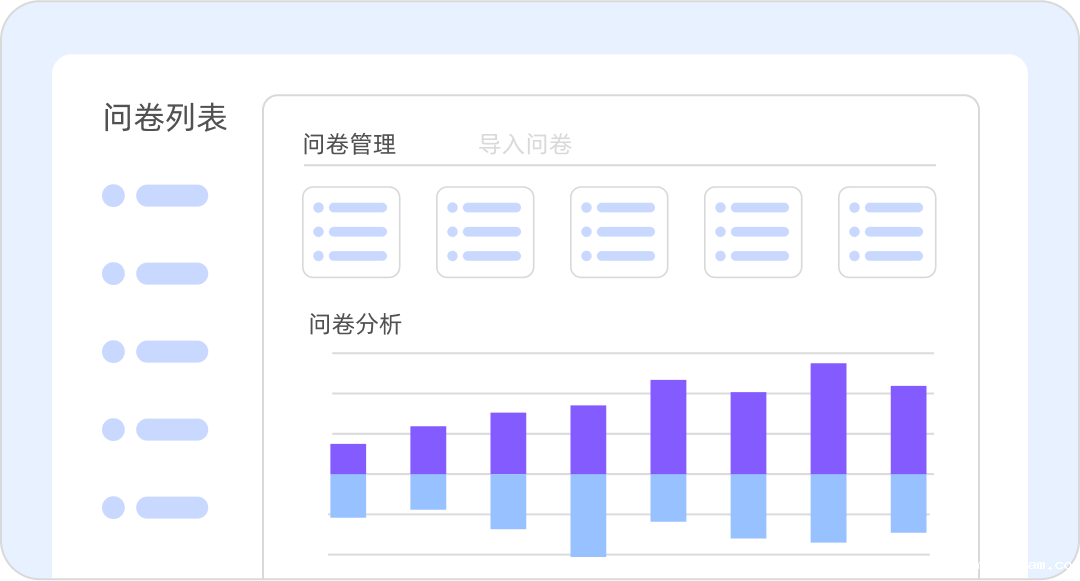Expand the 问卷分析 section

353,325
